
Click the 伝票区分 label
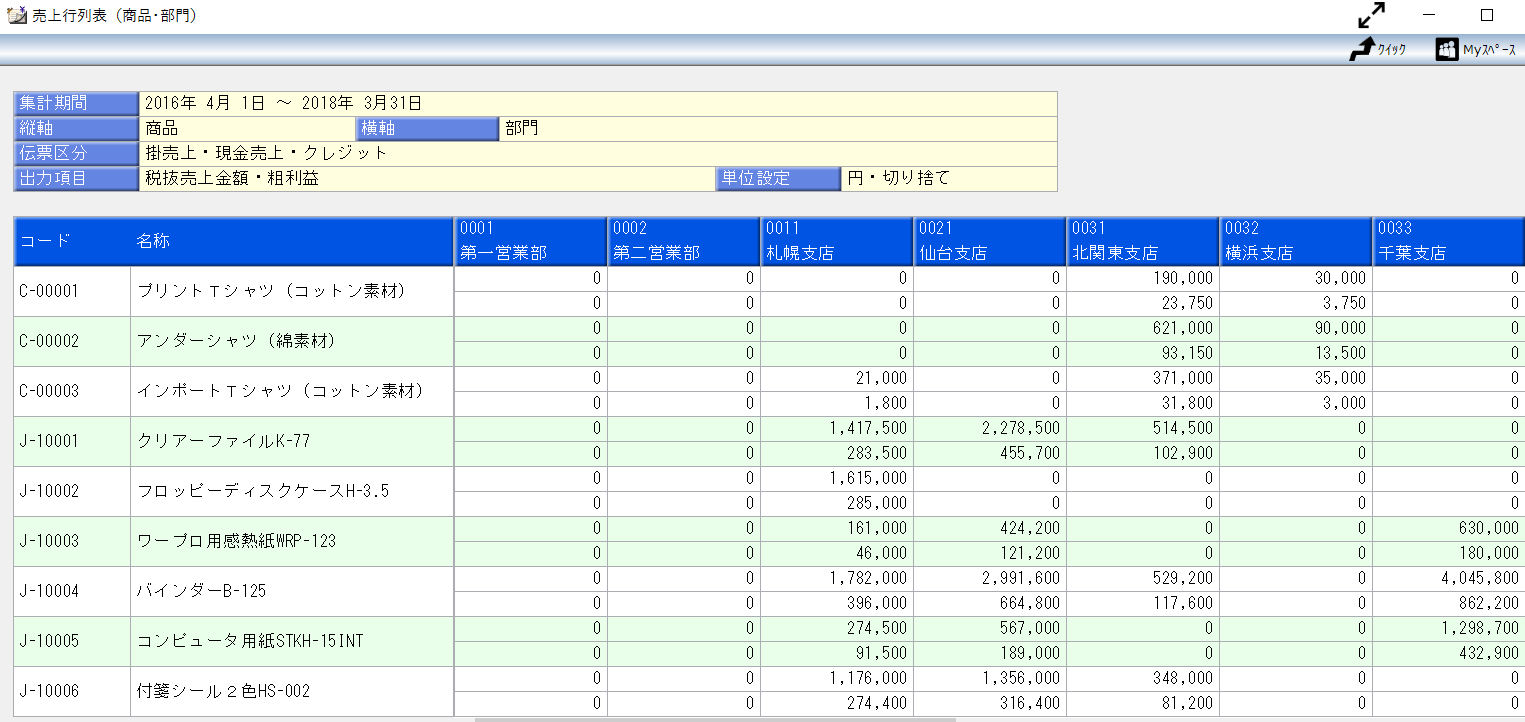click(x=76, y=153)
